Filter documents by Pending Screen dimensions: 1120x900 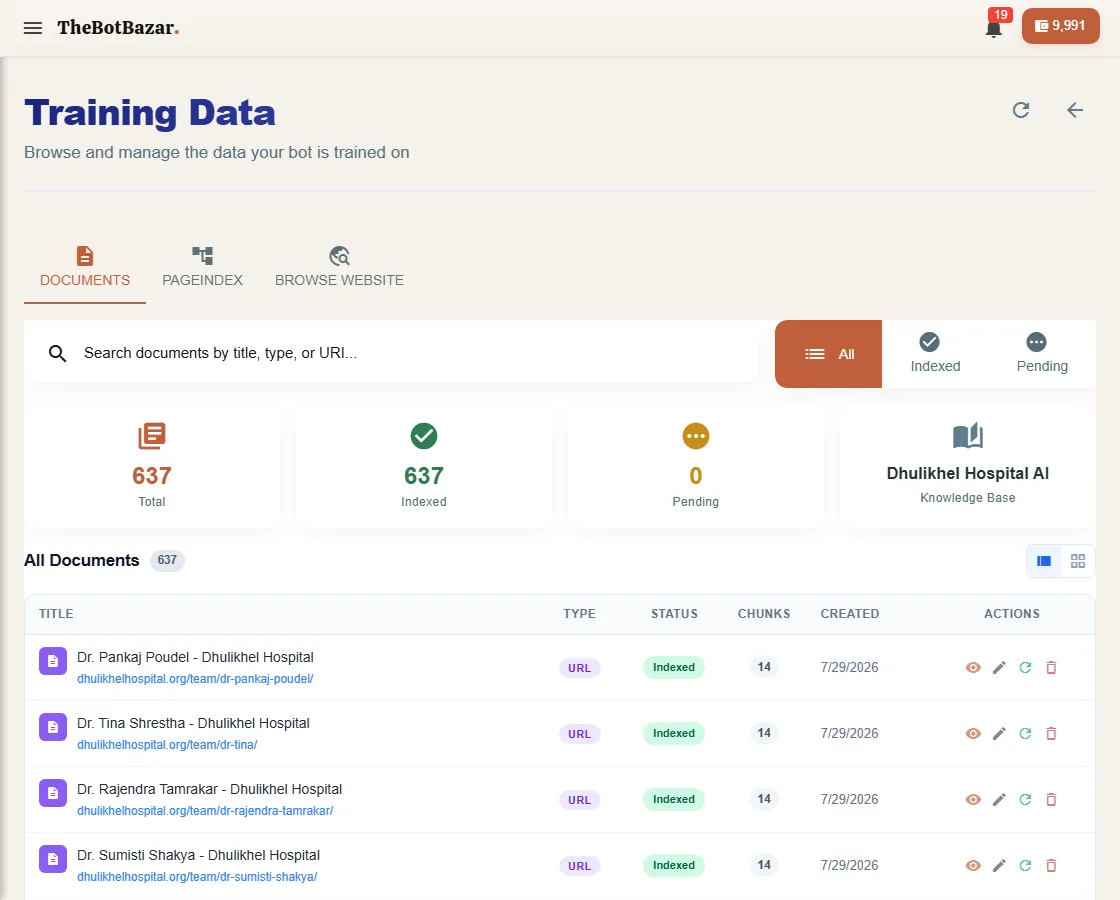coord(1042,354)
